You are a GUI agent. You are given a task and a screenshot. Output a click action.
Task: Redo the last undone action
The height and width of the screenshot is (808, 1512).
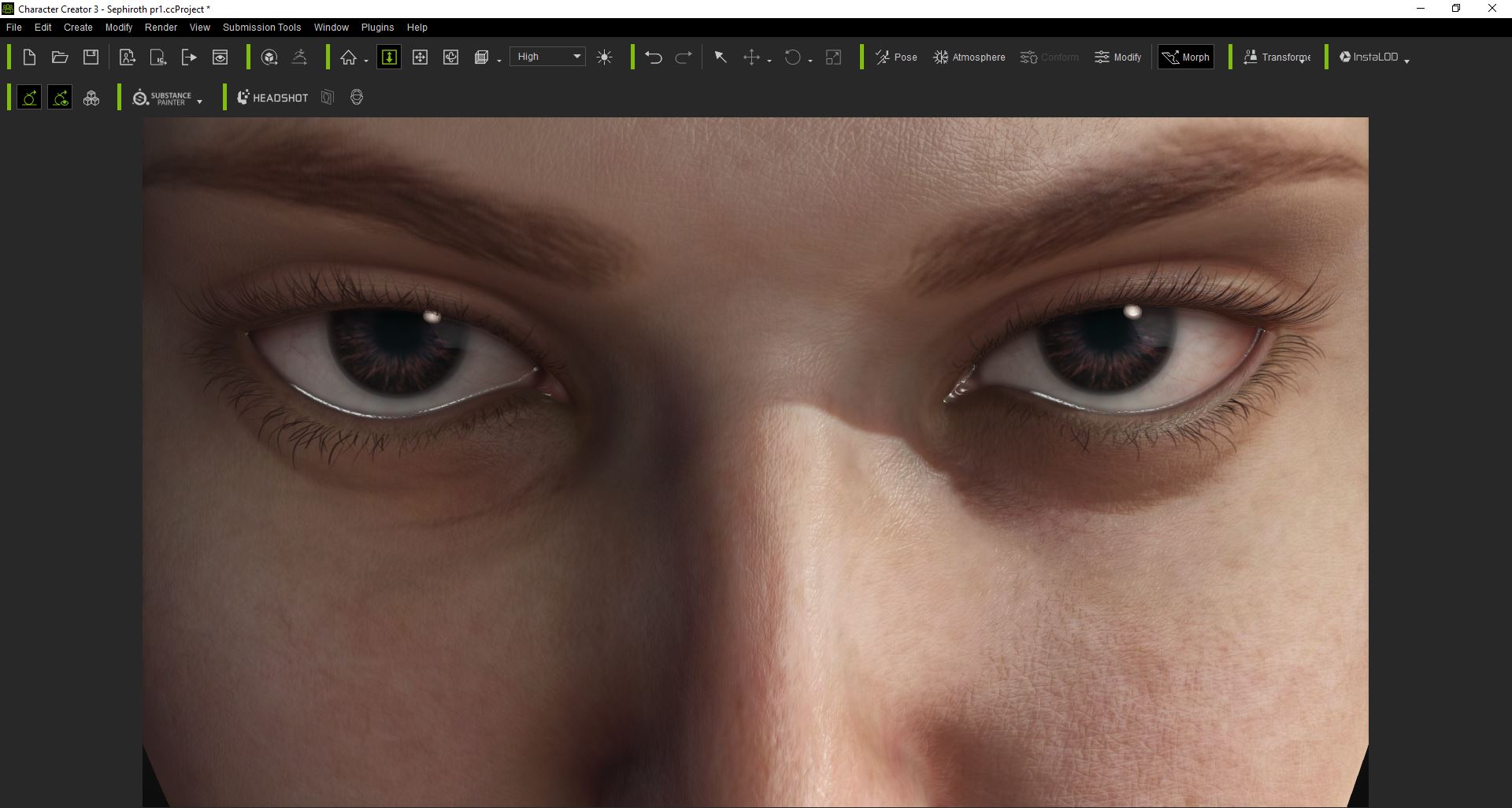[x=684, y=57]
